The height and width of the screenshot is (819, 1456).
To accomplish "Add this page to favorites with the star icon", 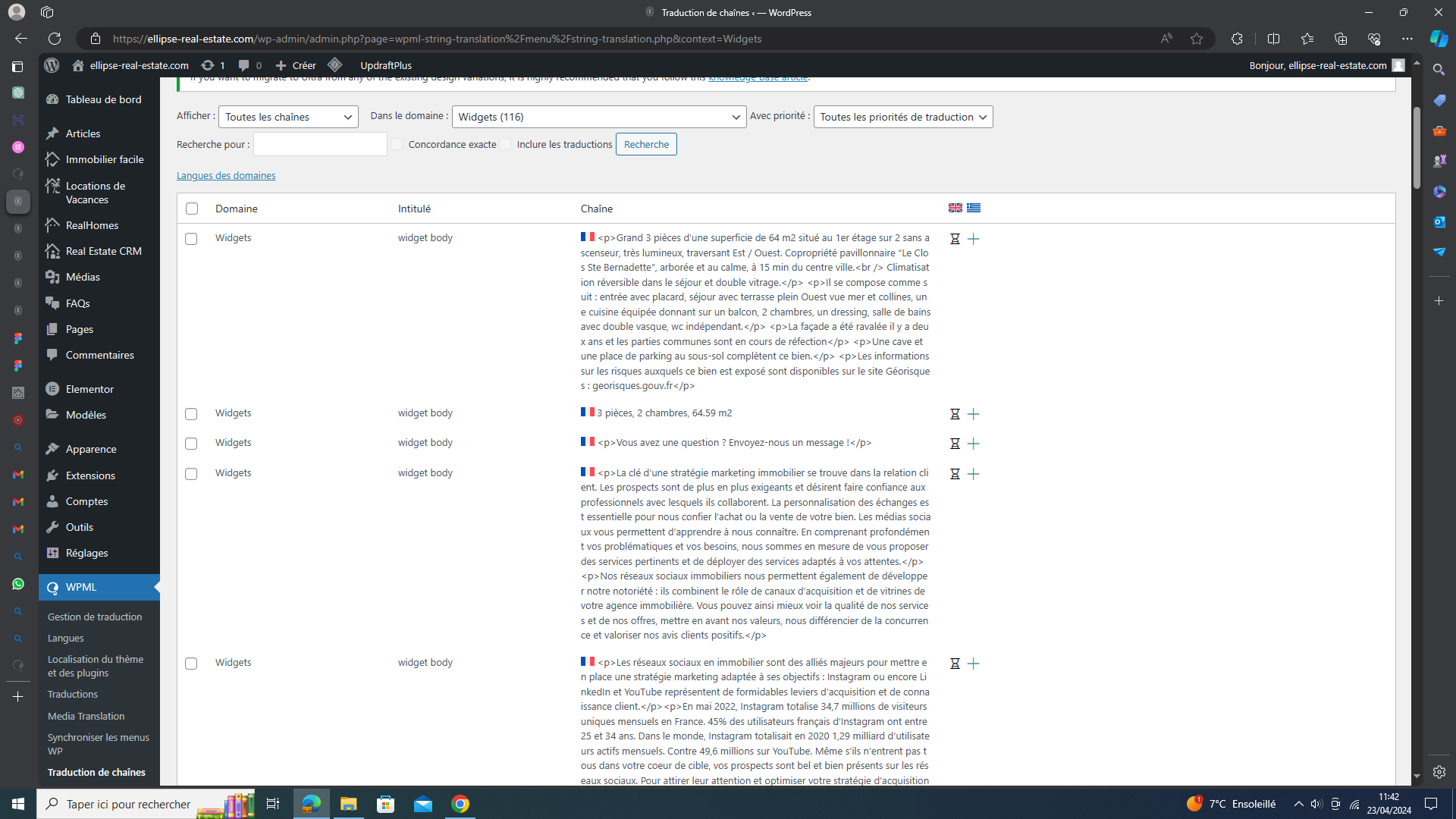I will pos(1197,39).
